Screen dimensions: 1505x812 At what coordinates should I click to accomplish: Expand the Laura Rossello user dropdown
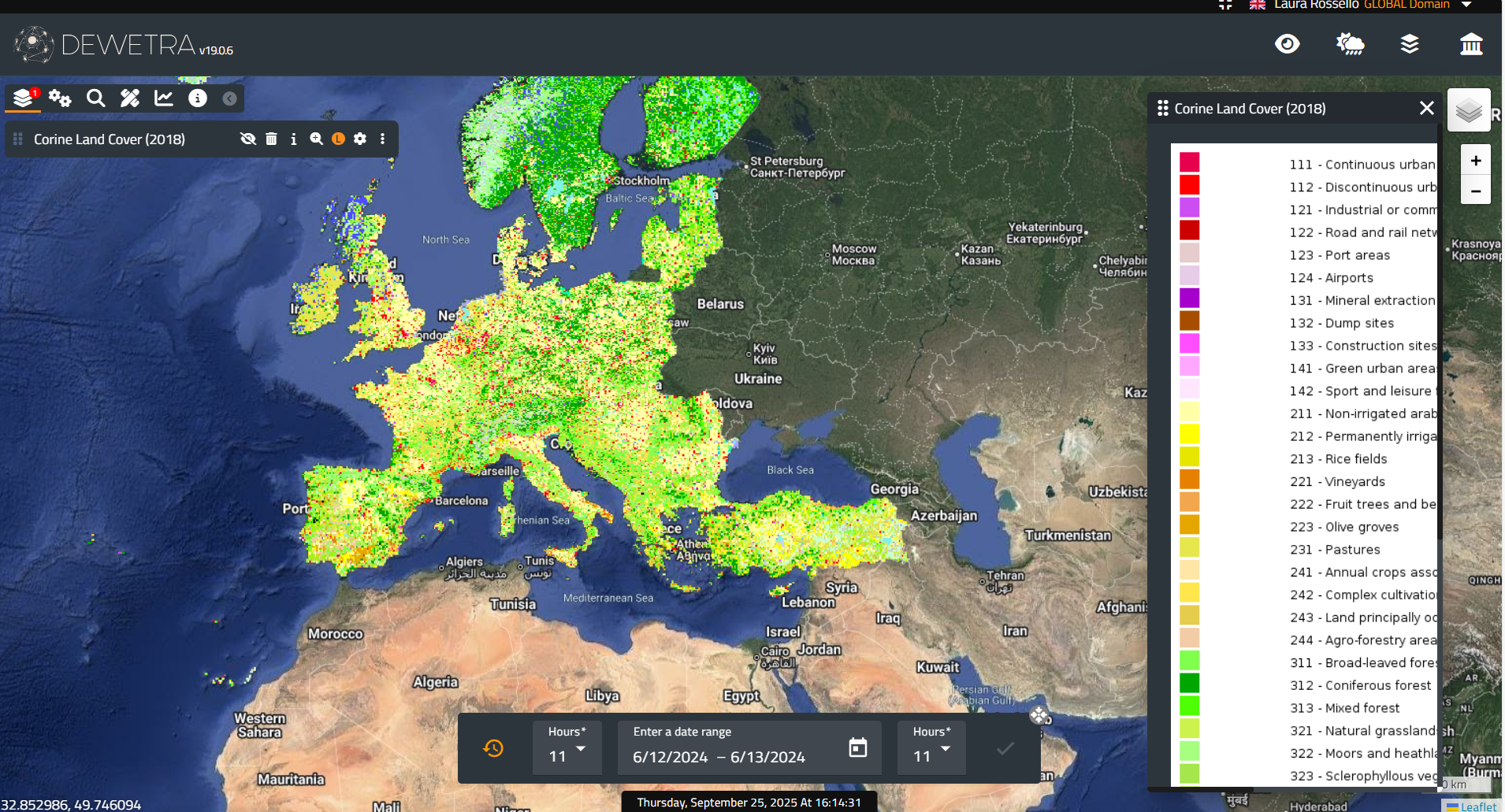tap(1466, 5)
